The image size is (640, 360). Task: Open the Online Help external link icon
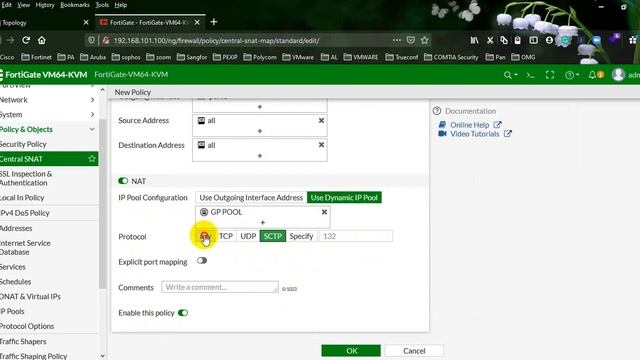pos(497,124)
